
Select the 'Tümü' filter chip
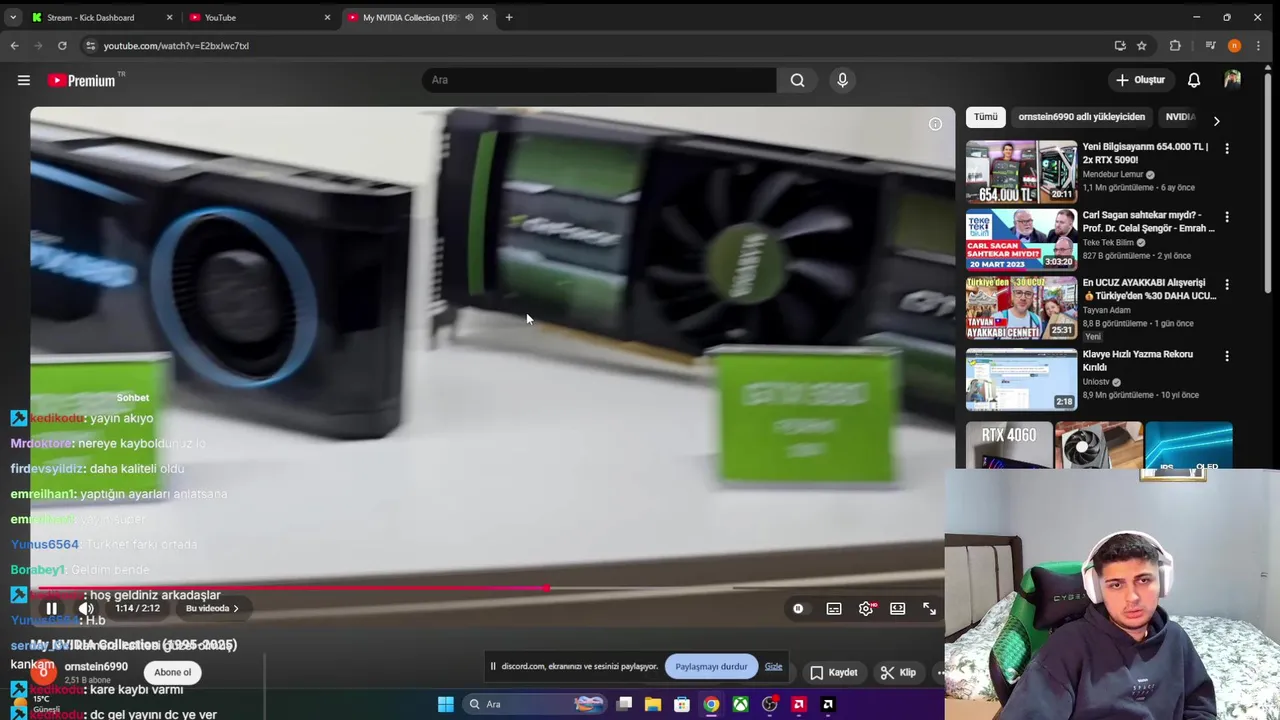(986, 117)
